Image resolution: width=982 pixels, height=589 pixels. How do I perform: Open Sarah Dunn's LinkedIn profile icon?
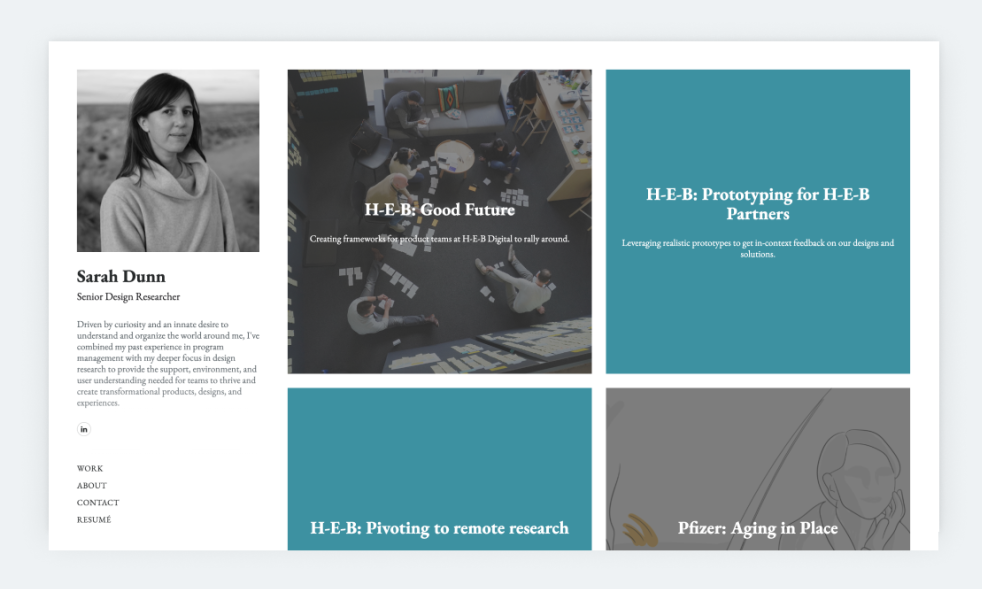[83, 429]
